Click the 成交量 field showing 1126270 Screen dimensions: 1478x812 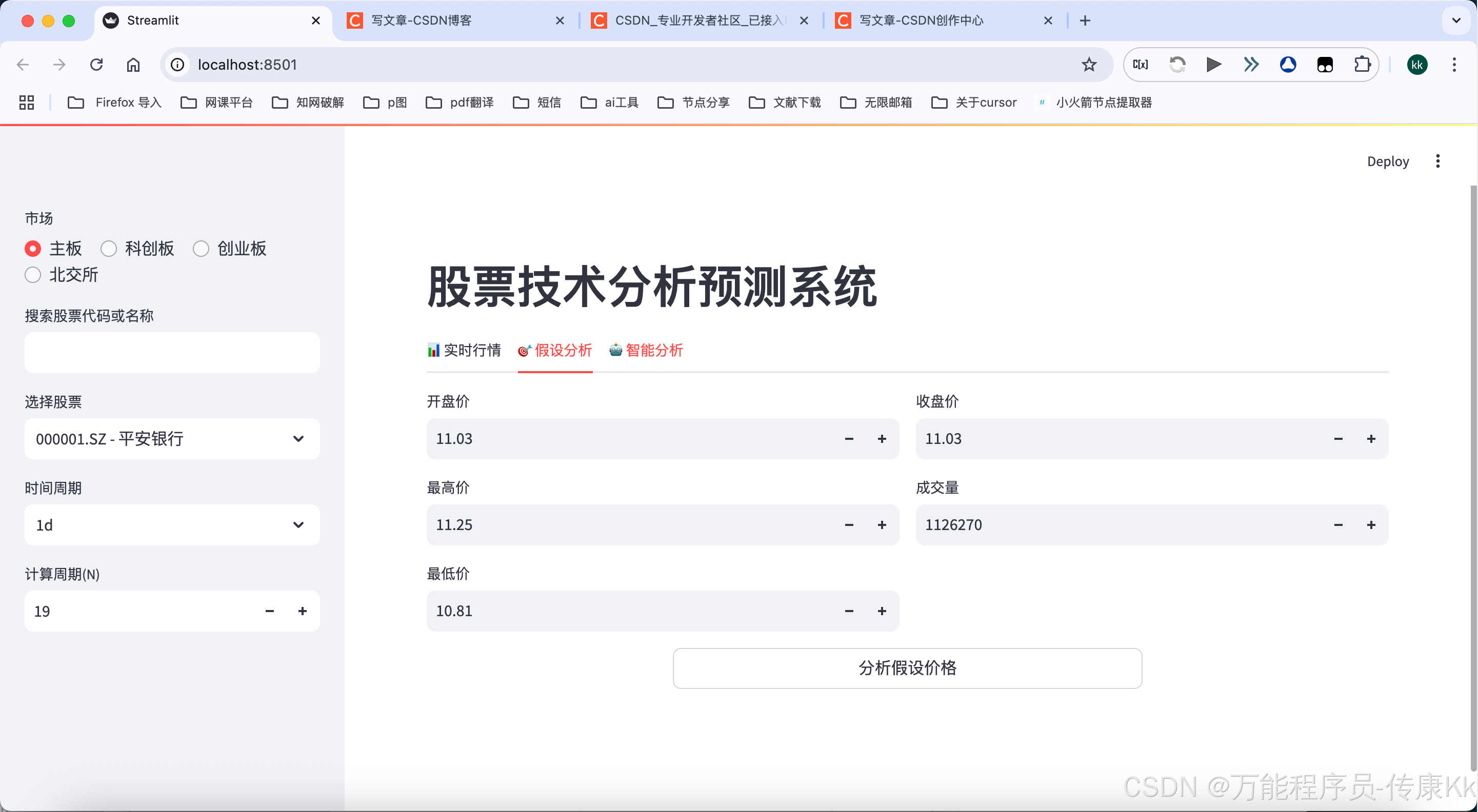point(1119,525)
